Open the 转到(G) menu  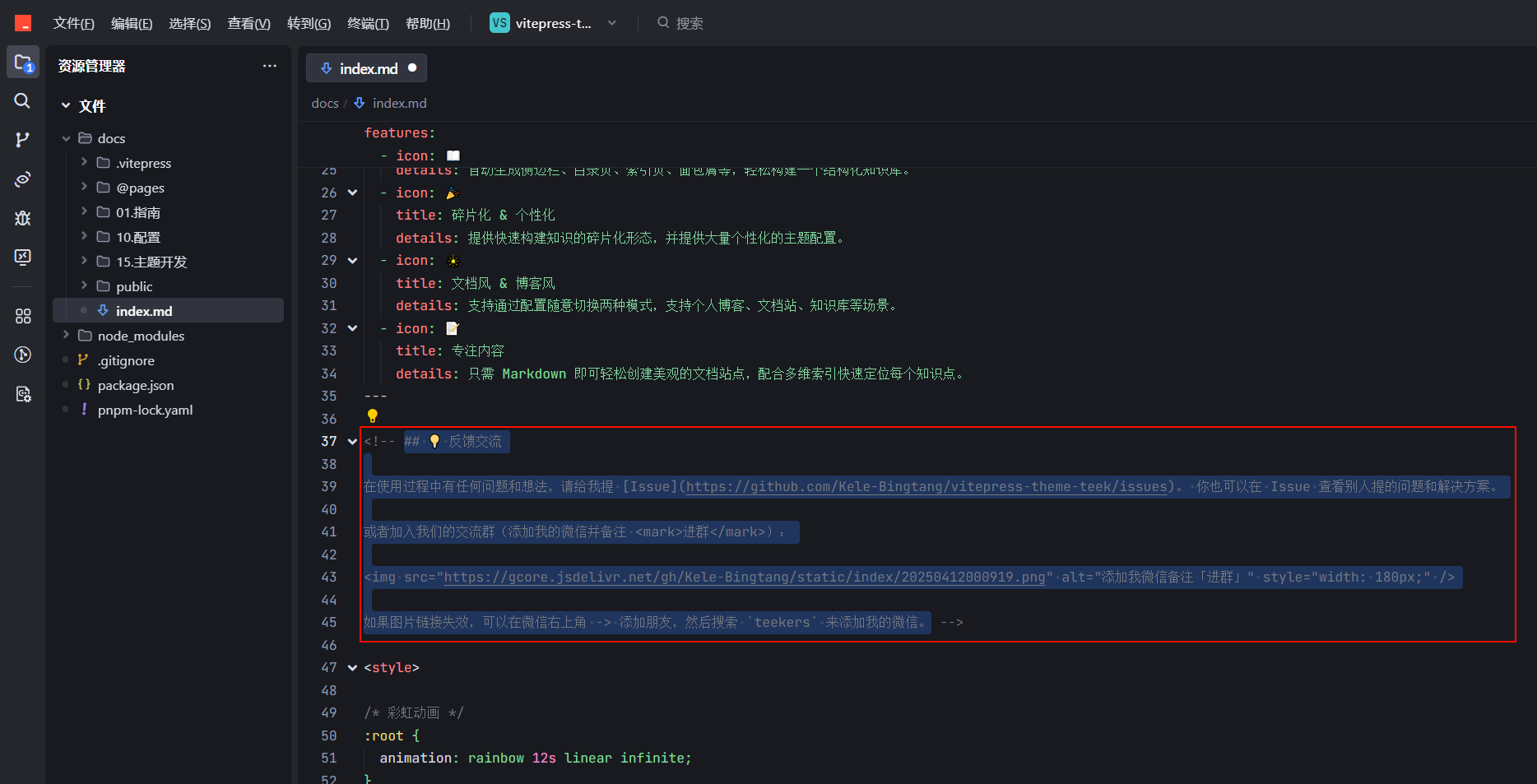click(x=309, y=23)
